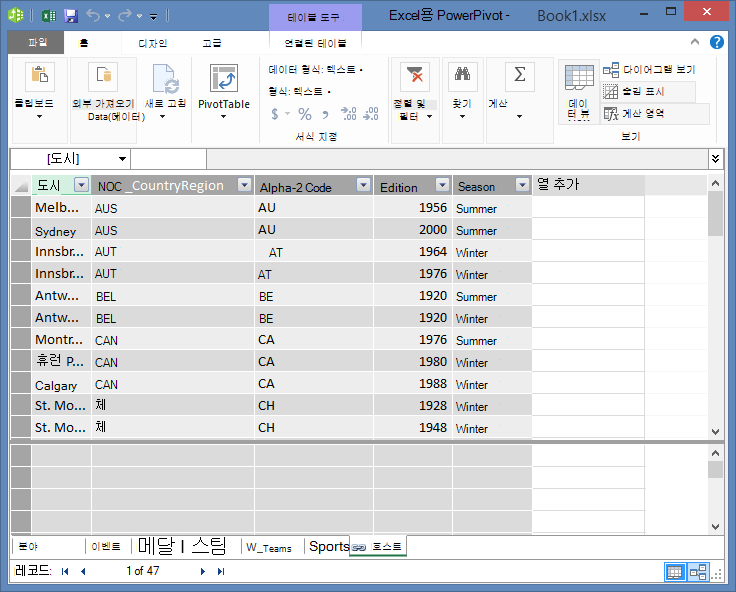Open Edition column filter dropdown
736x592 pixels.
443,185
